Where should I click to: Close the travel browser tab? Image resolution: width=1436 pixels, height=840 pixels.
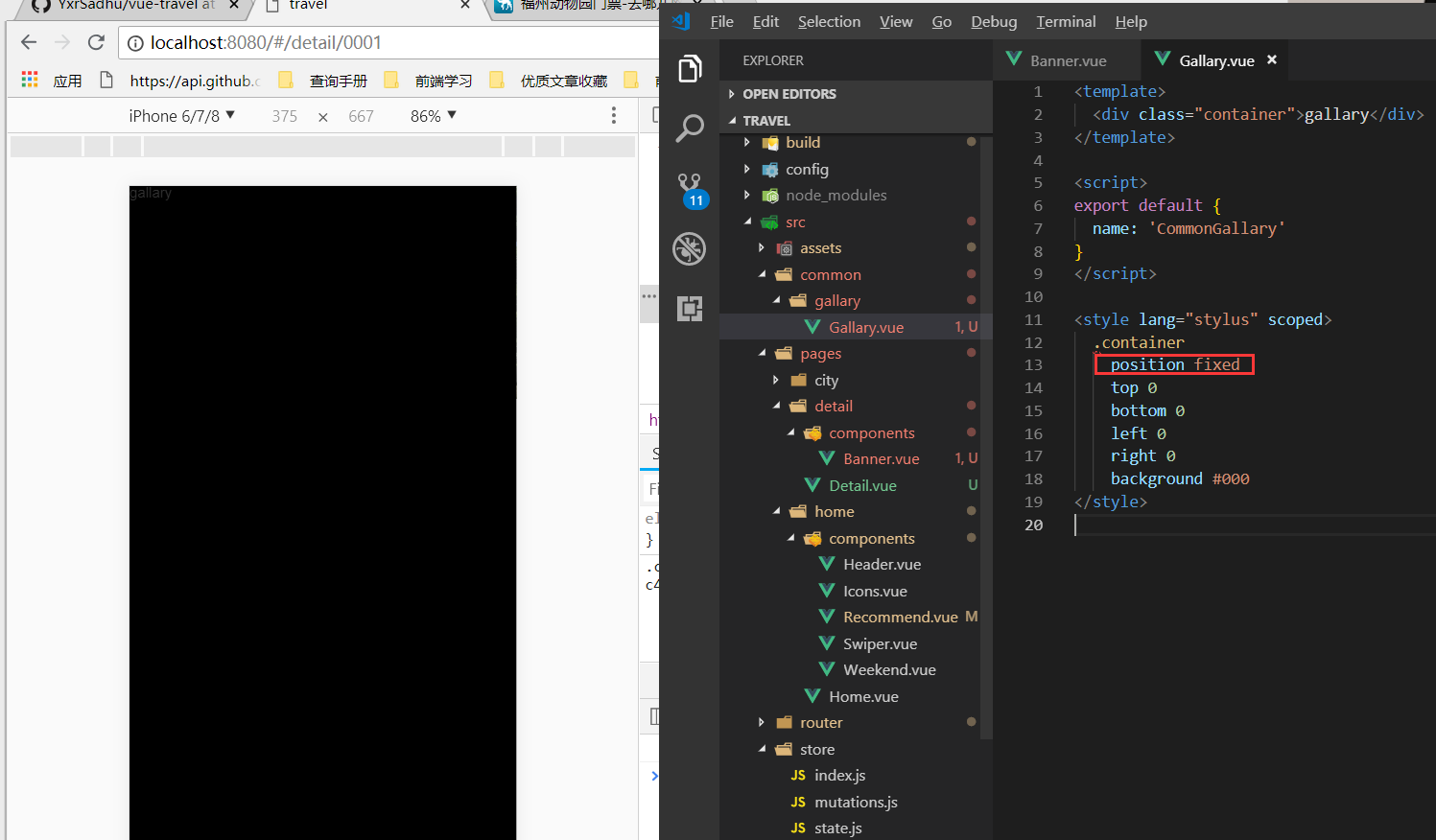pos(465,5)
